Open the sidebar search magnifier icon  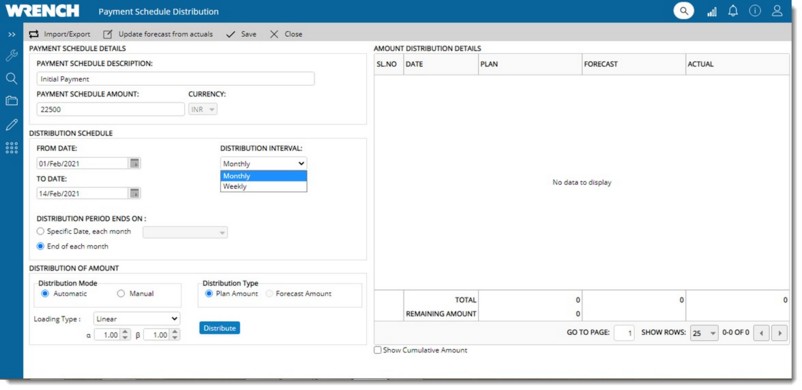[11, 78]
